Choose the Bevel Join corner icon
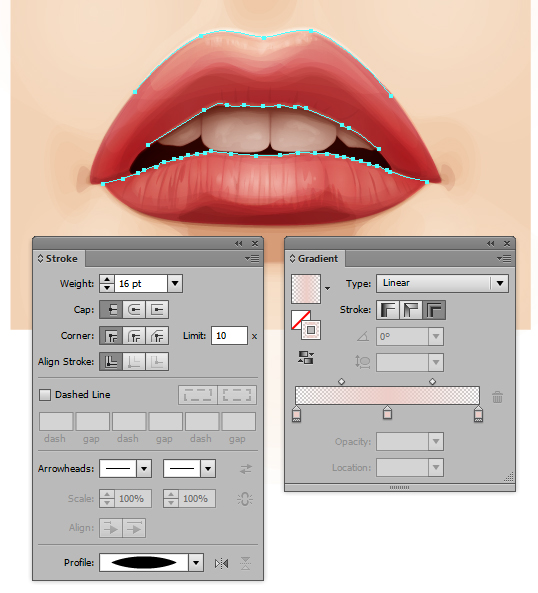 157,336
